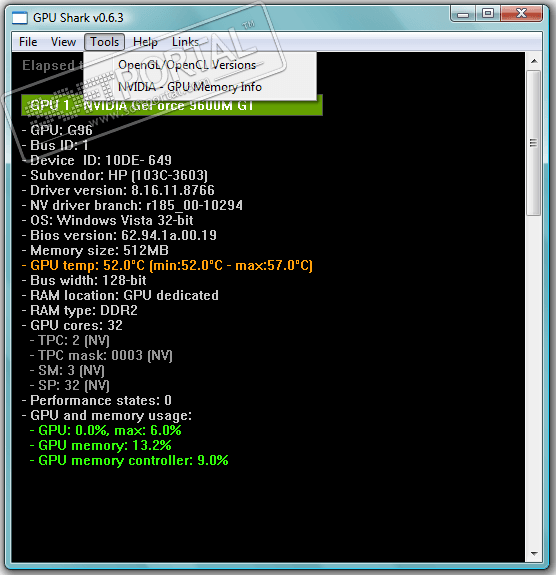Screen dimensions: 556x575
Task: Click 'Driver version: 8.16.11.8766' text
Action: [x=118, y=190]
